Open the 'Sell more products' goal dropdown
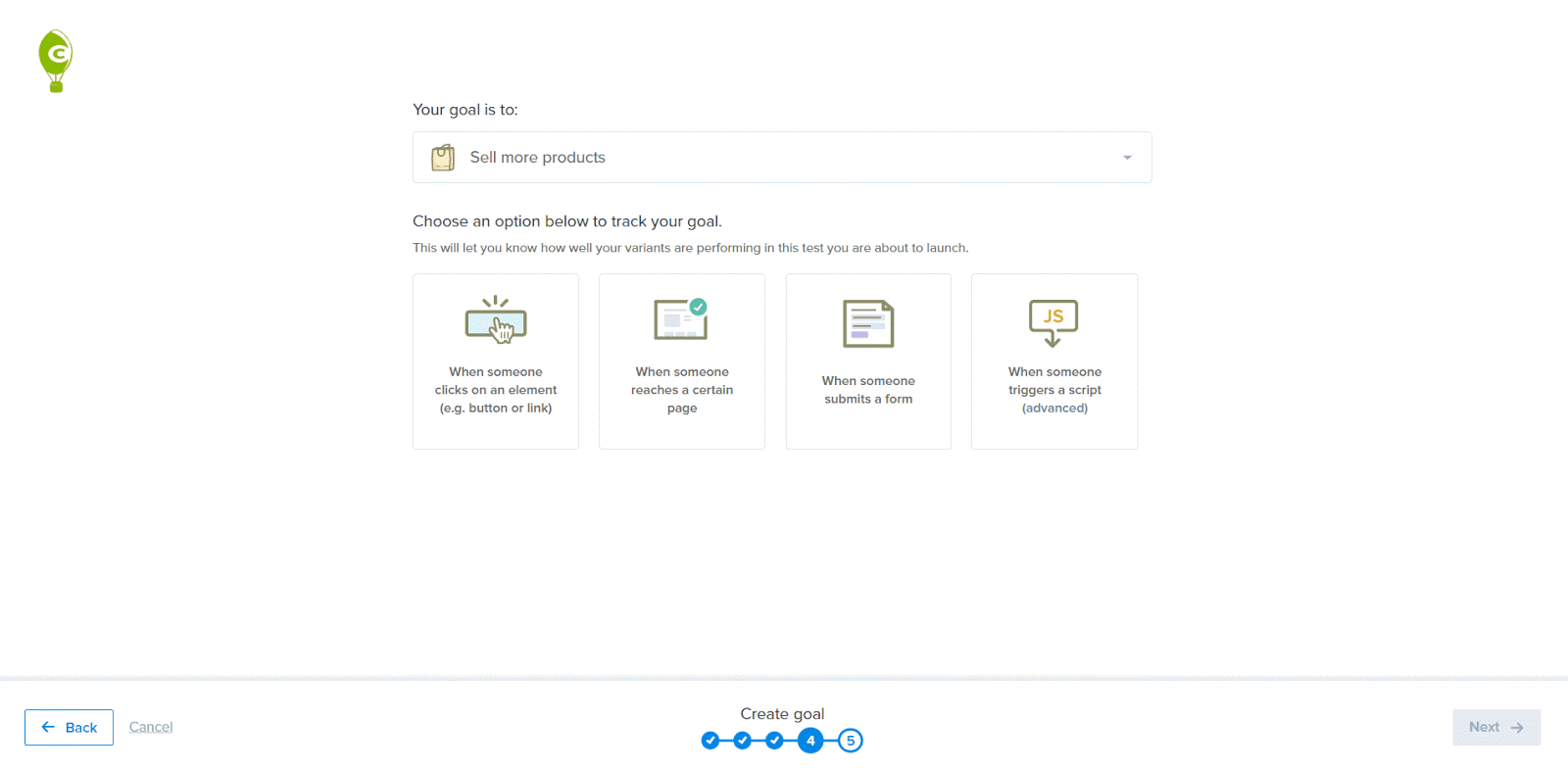Screen dimensions: 1568x771 tap(782, 158)
